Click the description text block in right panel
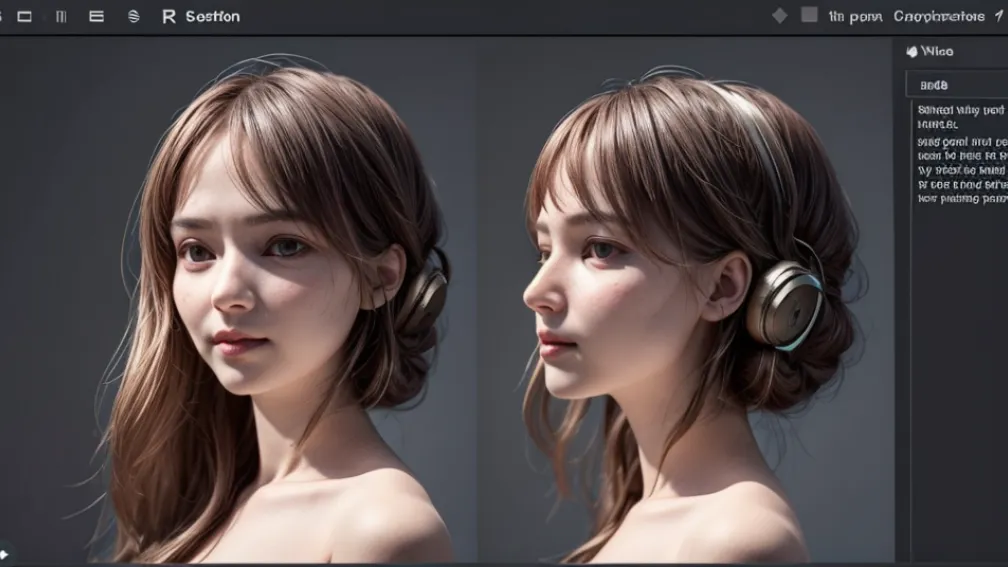Screen dimensions: 1008x567 tap(961, 154)
